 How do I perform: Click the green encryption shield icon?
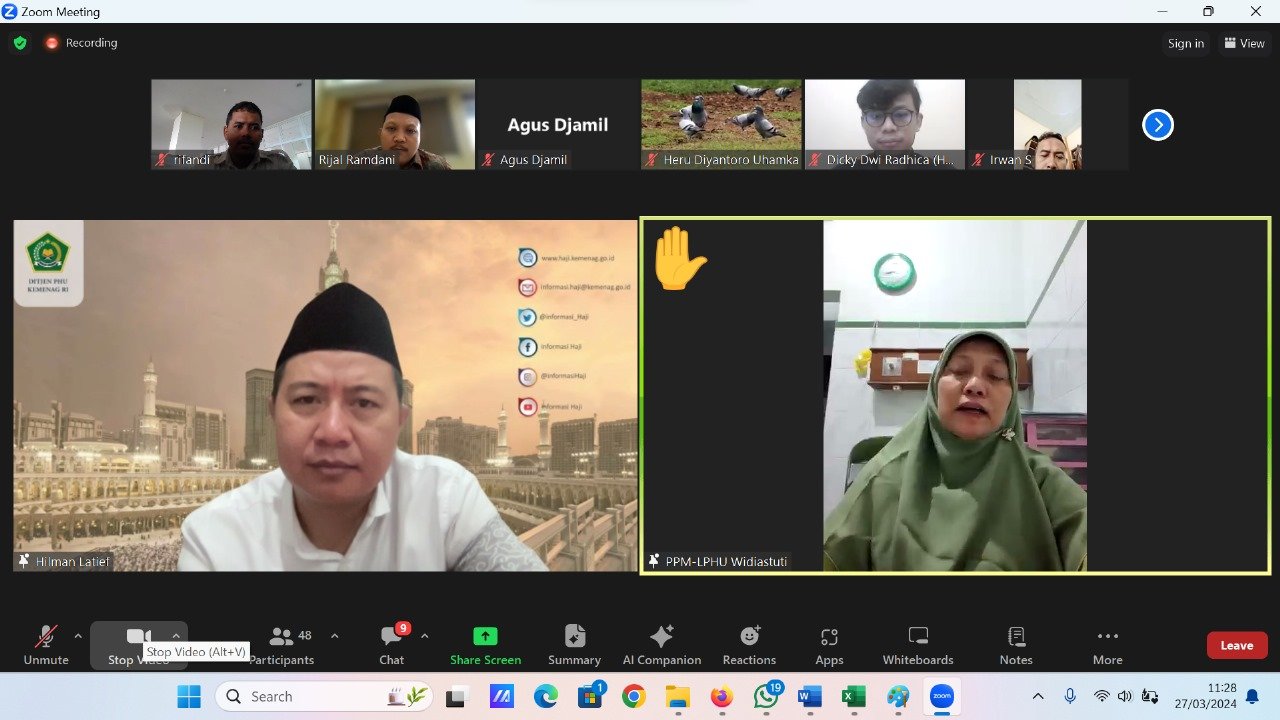point(20,43)
